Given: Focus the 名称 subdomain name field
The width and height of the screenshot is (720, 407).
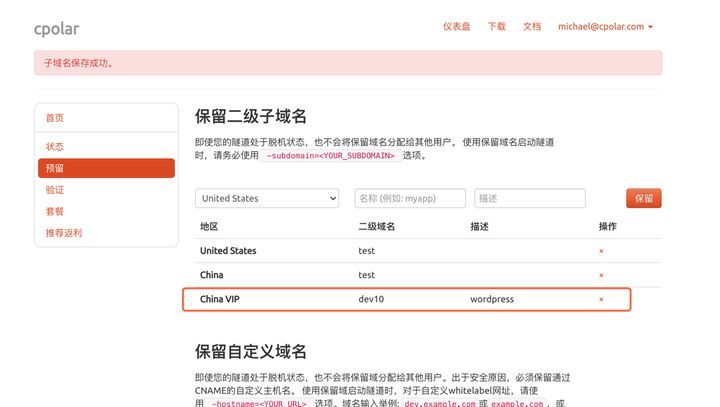Looking at the screenshot, I should click(410, 198).
